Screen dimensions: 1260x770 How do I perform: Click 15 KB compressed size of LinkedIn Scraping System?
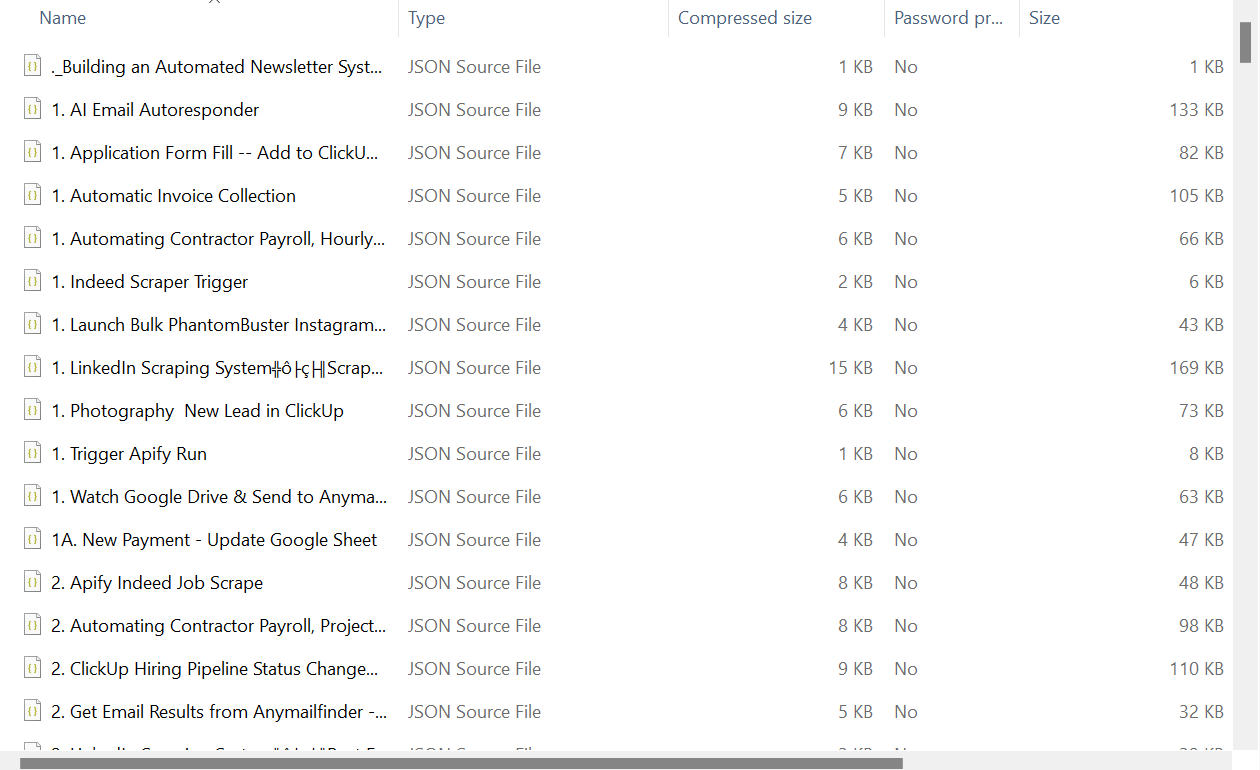click(850, 368)
